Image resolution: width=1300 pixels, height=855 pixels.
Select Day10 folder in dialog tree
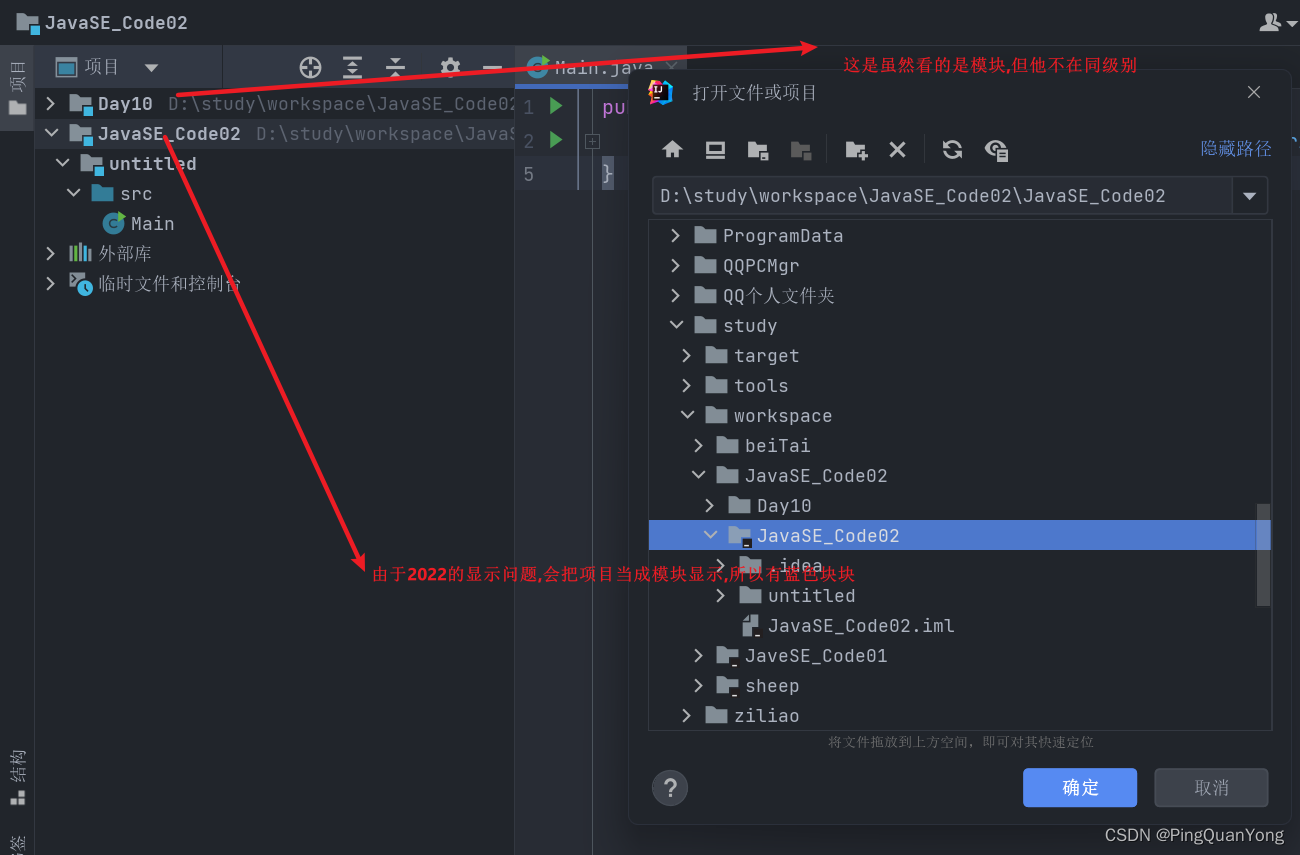[770, 505]
